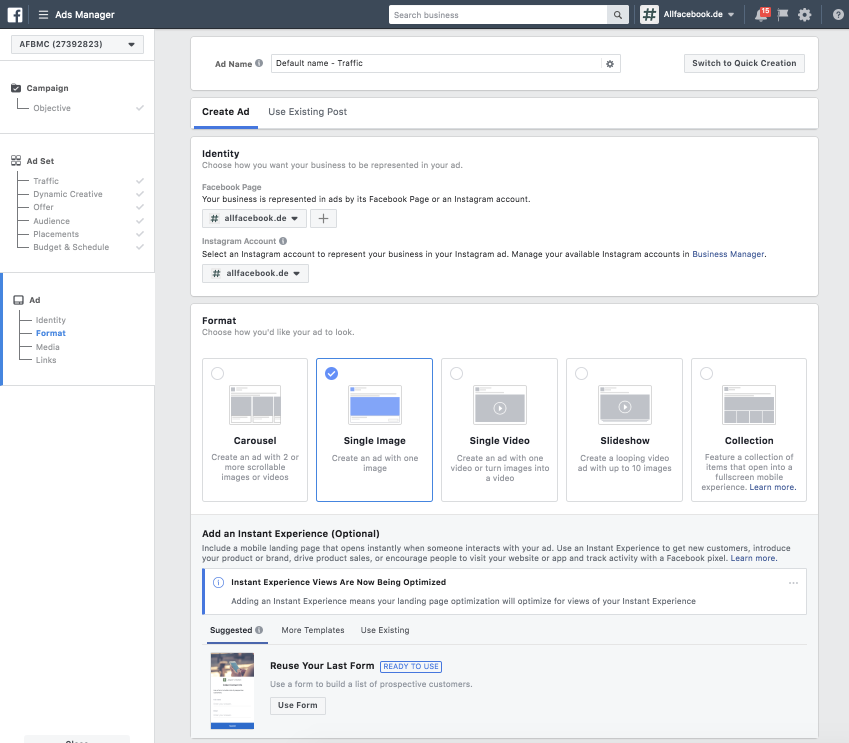The width and height of the screenshot is (849, 743).
Task: Click the Single Image format illustration
Action: pos(375,405)
